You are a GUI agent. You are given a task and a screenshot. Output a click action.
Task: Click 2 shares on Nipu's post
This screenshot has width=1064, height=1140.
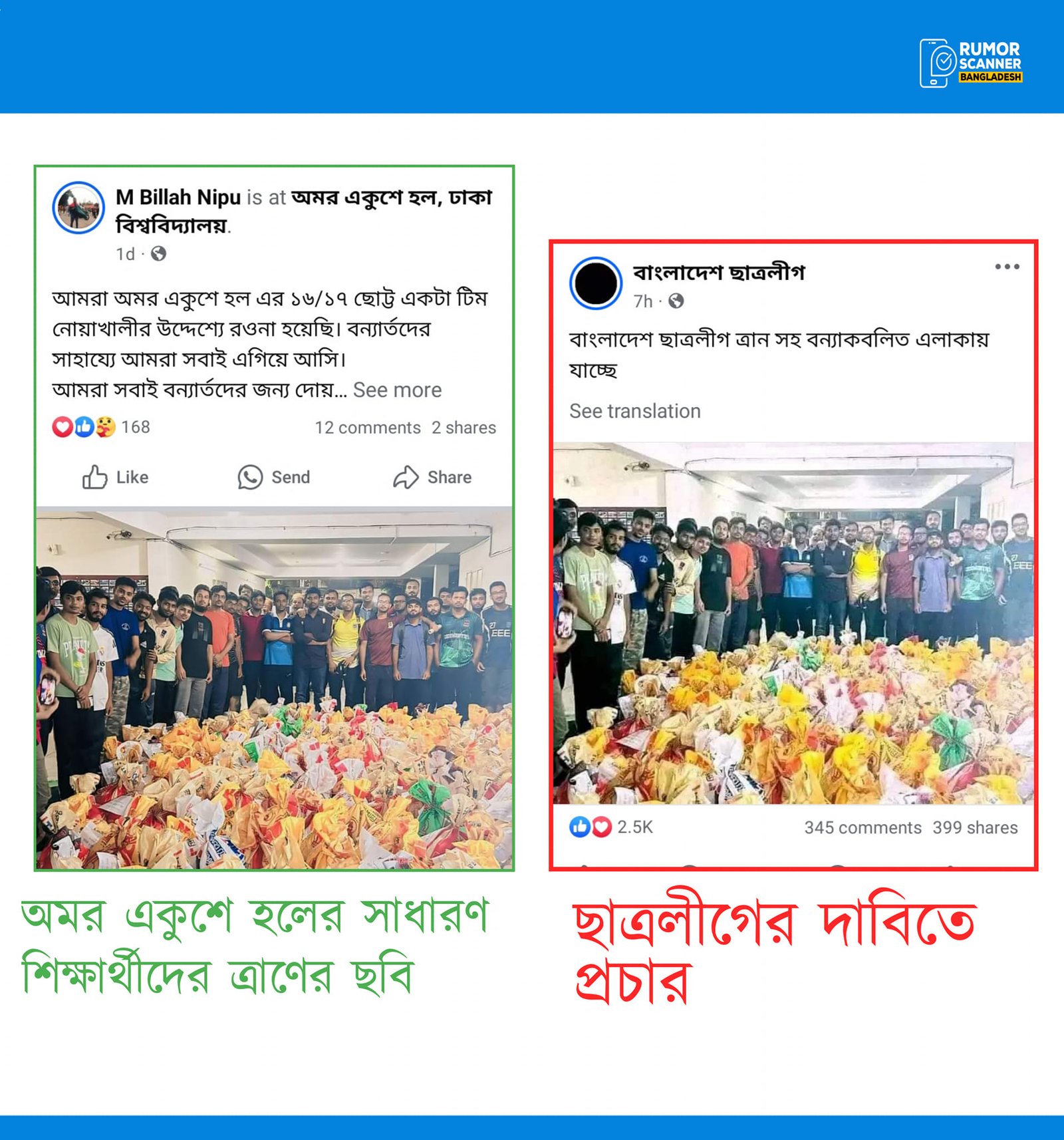tap(464, 428)
